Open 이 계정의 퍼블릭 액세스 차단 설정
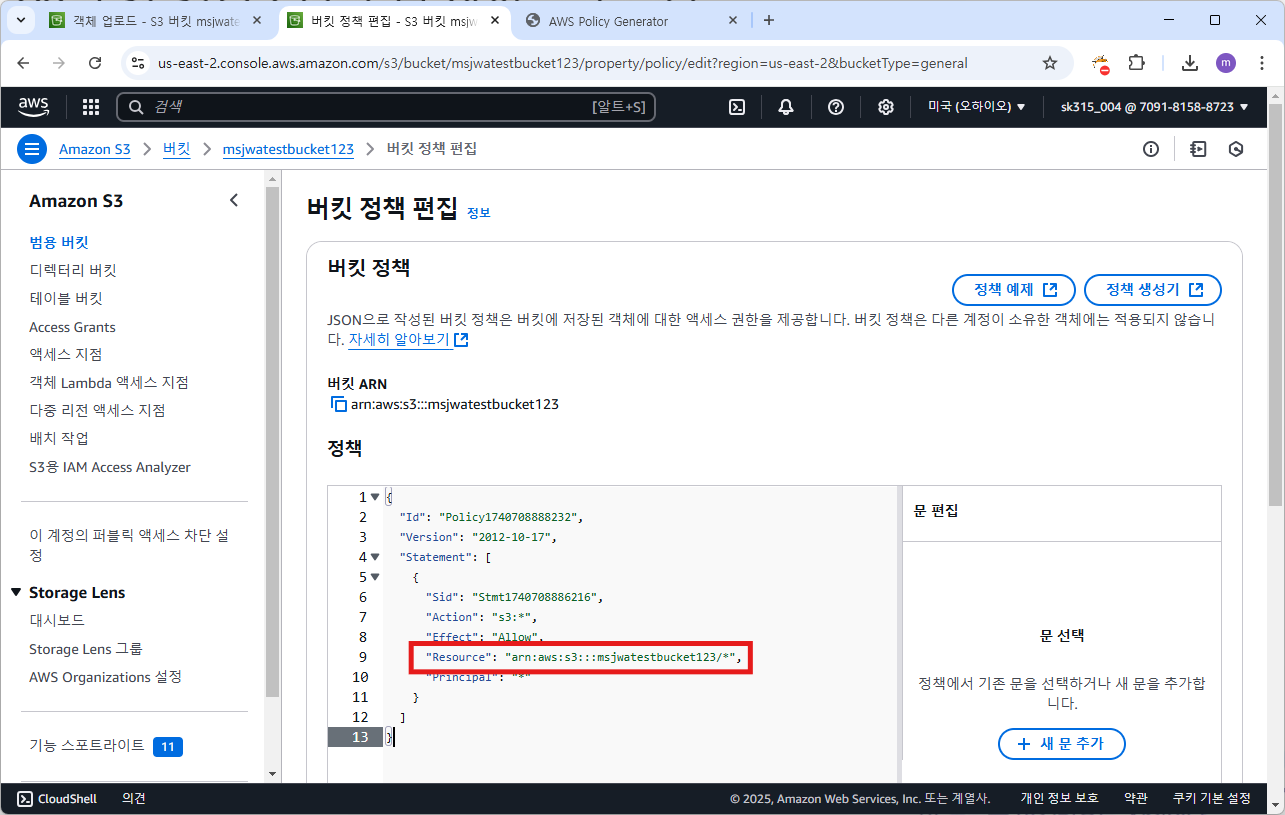The width and height of the screenshot is (1285, 815). point(129,545)
